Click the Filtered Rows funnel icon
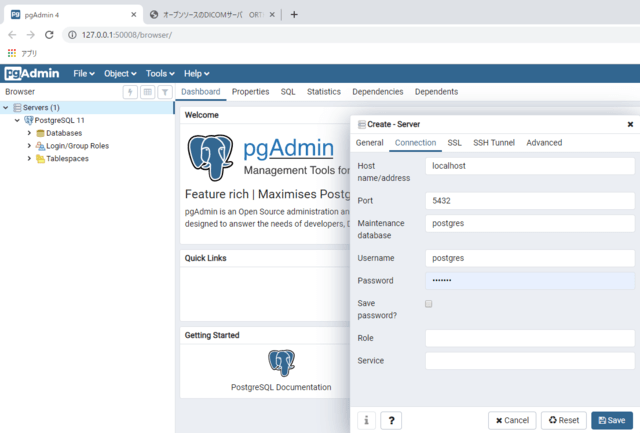 165,92
